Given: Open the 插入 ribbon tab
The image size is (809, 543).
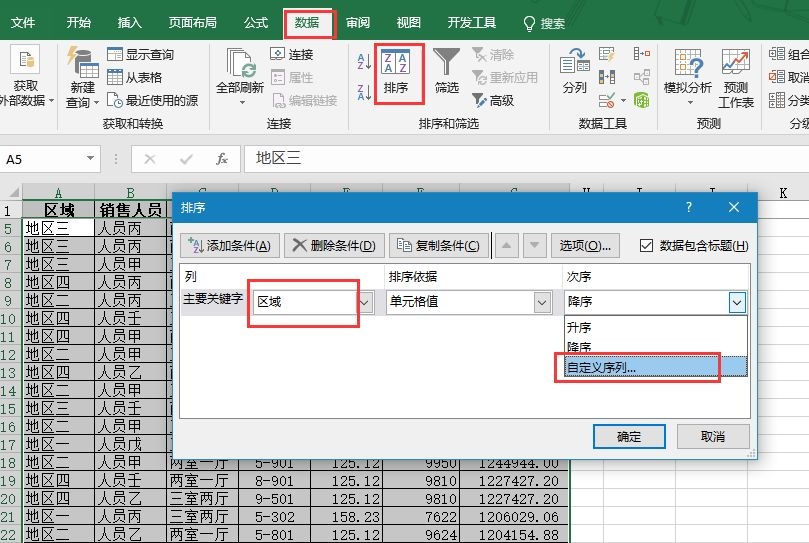Looking at the screenshot, I should pyautogui.click(x=129, y=23).
